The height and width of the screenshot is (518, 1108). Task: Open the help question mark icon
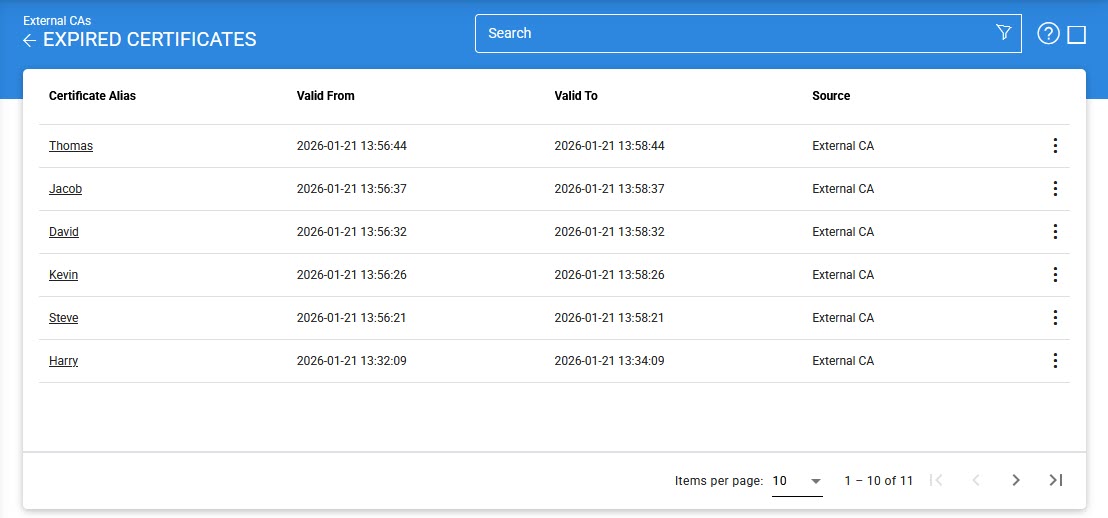[x=1048, y=34]
